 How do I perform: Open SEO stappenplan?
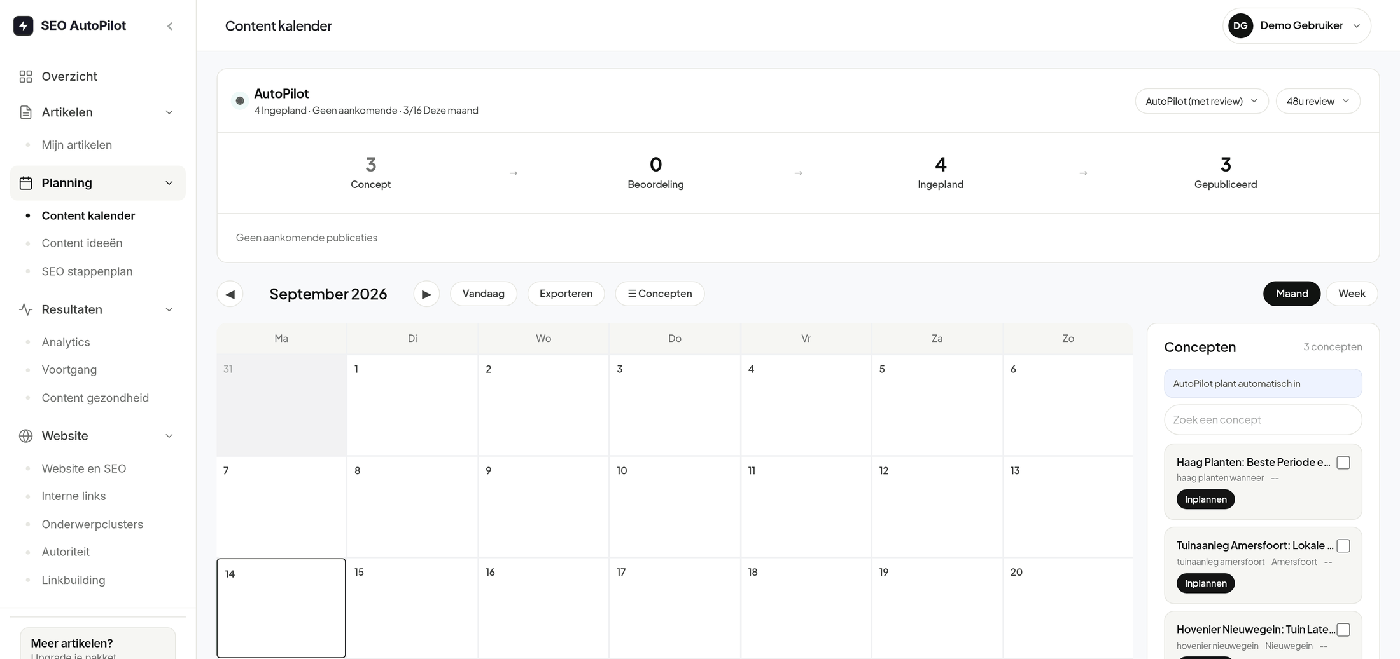pos(87,272)
